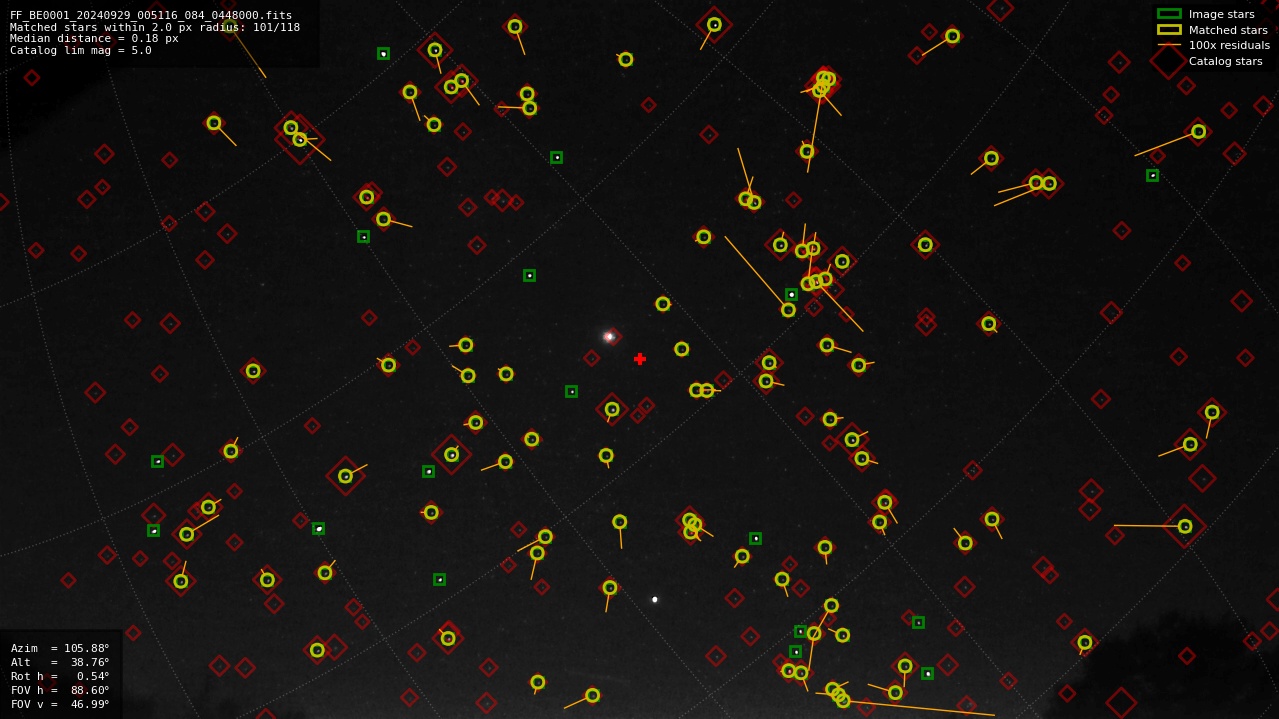Click the 'Azim = 105.88°' readout

(60, 648)
